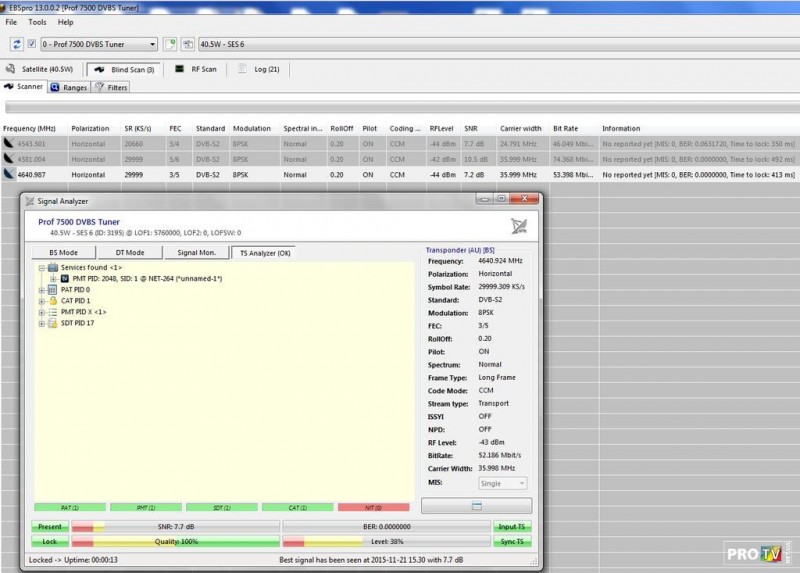
Task: Toggle the checkbox next to tuner dropdown
Action: click(x=32, y=44)
